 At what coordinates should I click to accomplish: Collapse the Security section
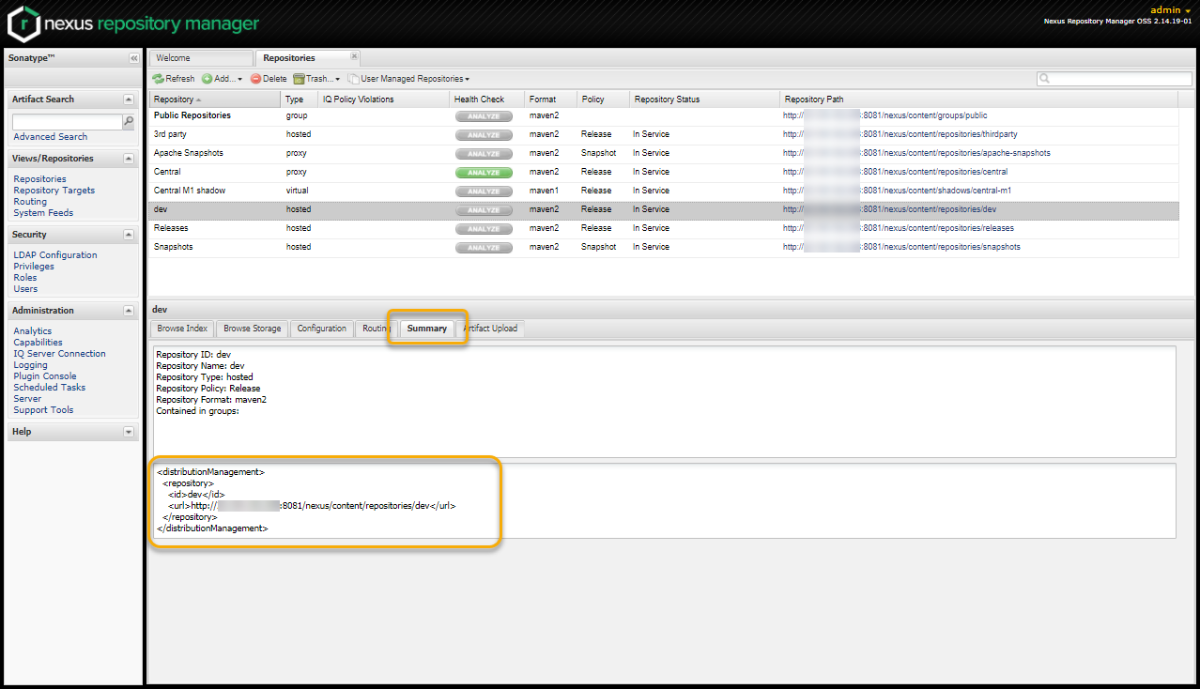coord(128,235)
